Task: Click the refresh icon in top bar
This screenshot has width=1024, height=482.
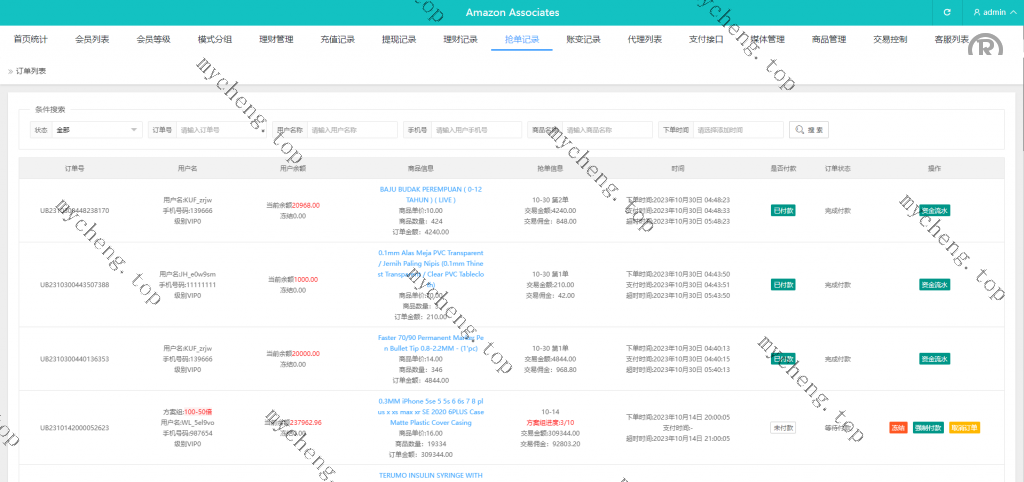Action: click(946, 12)
